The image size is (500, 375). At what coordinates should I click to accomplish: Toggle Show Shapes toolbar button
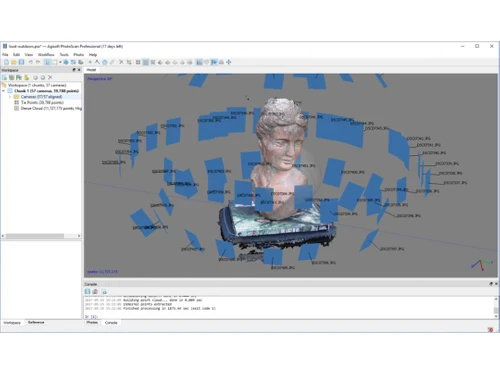click(x=221, y=62)
